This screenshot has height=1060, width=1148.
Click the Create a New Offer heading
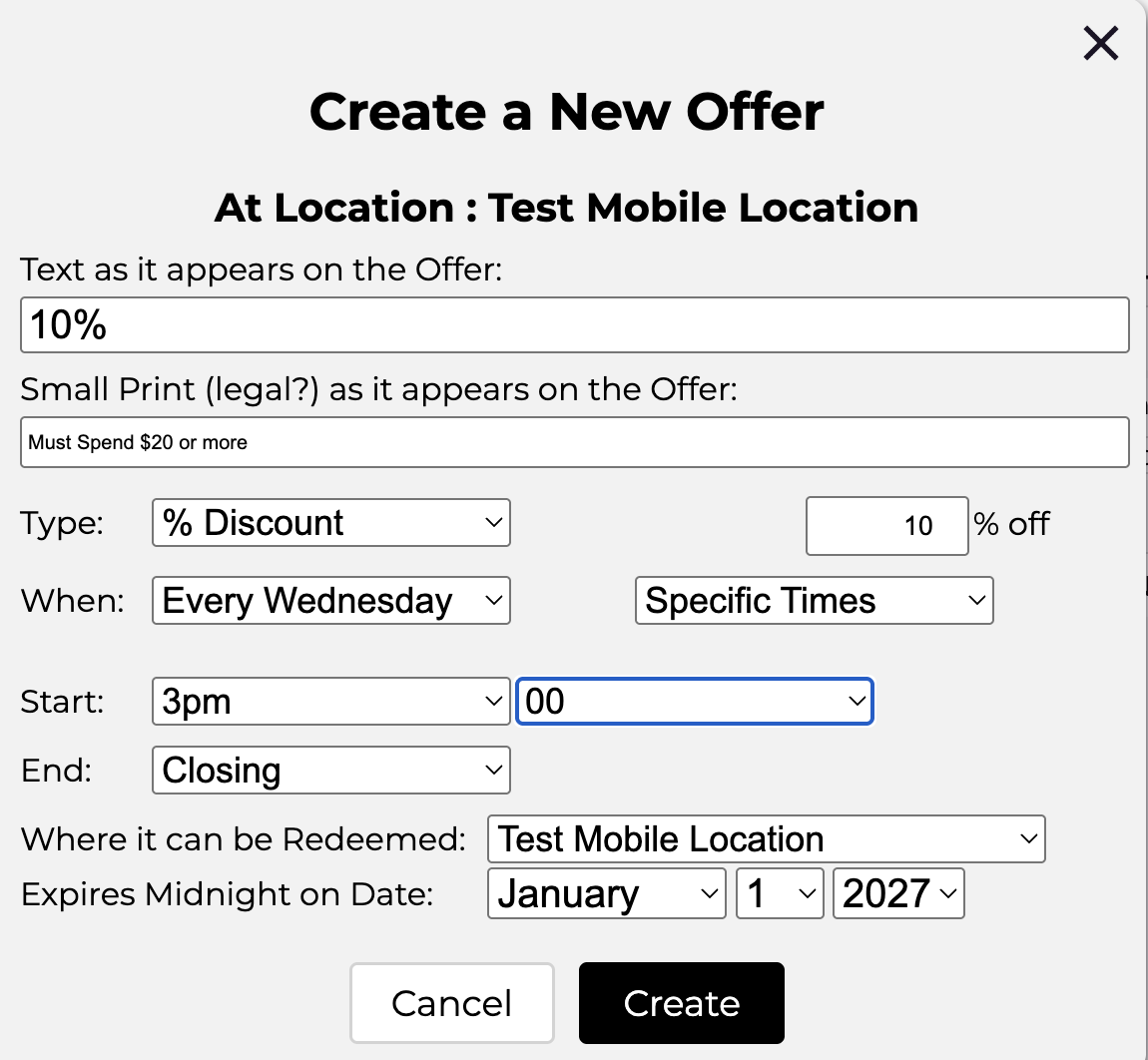click(567, 112)
